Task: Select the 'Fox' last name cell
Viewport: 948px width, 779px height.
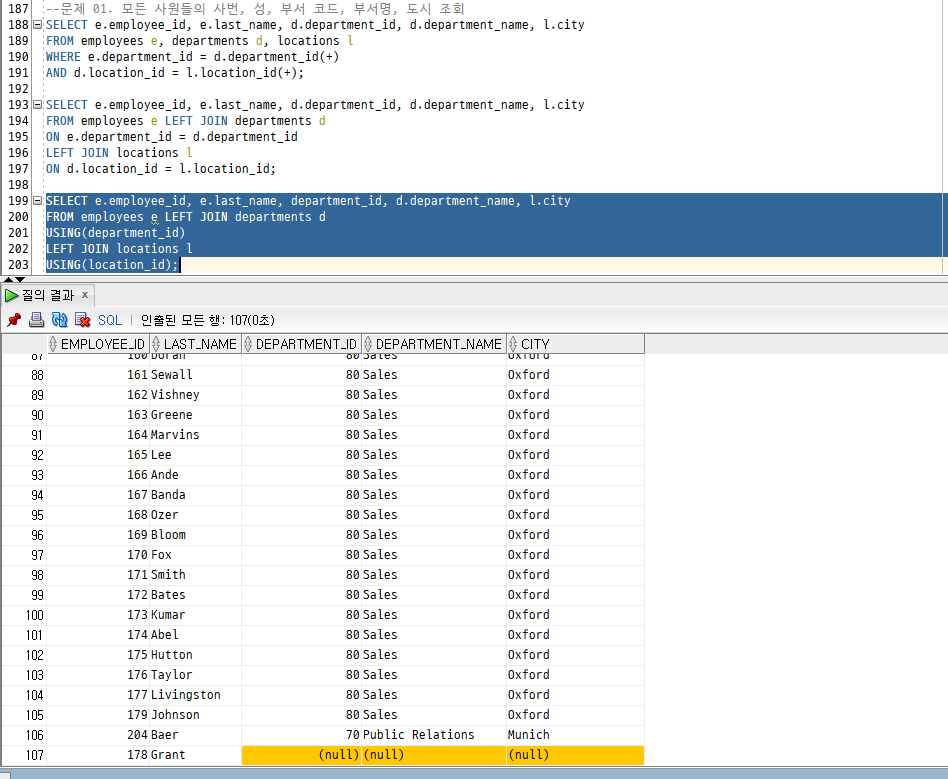Action: (195, 555)
